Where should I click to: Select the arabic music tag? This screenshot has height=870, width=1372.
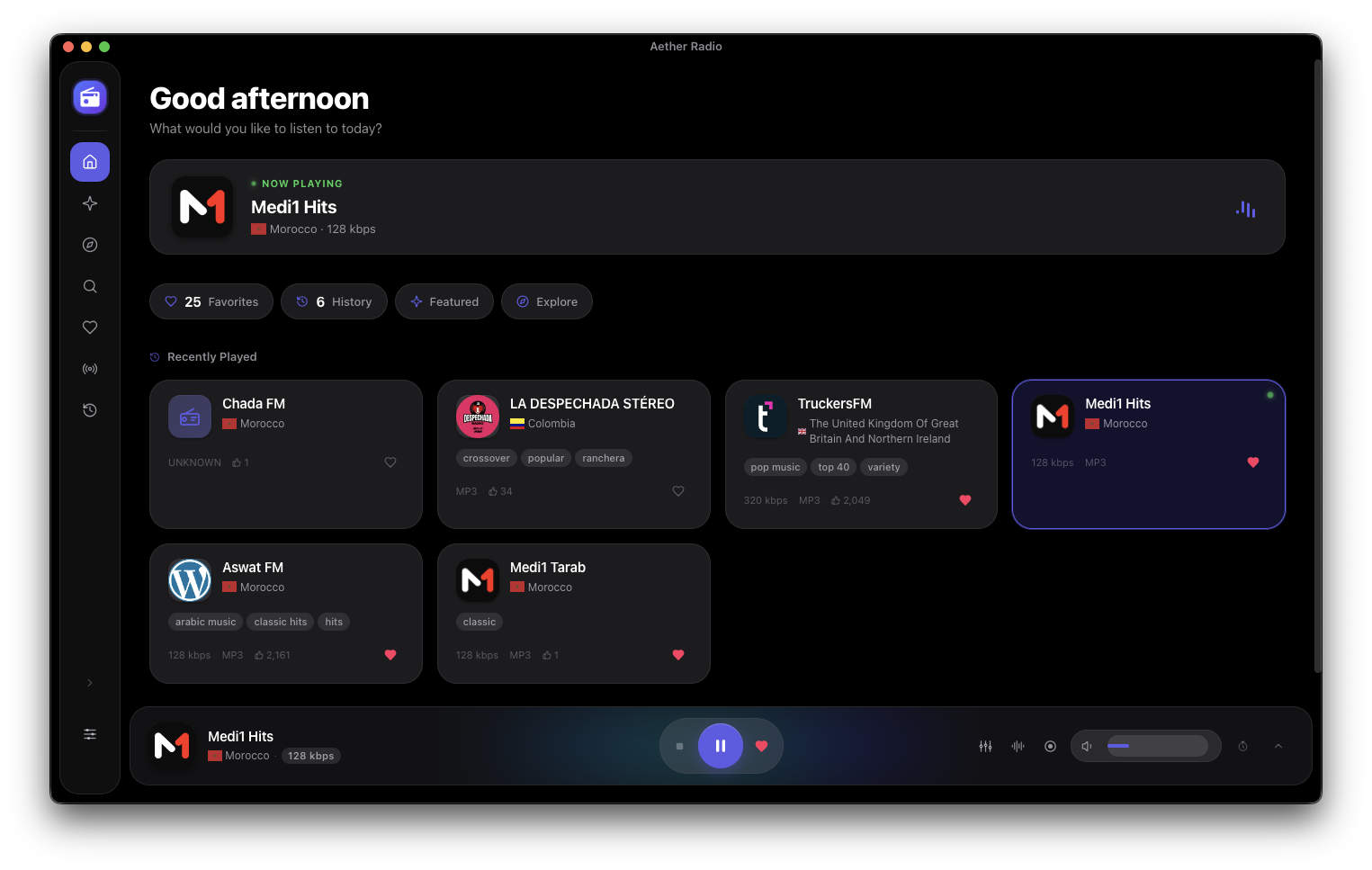point(206,622)
